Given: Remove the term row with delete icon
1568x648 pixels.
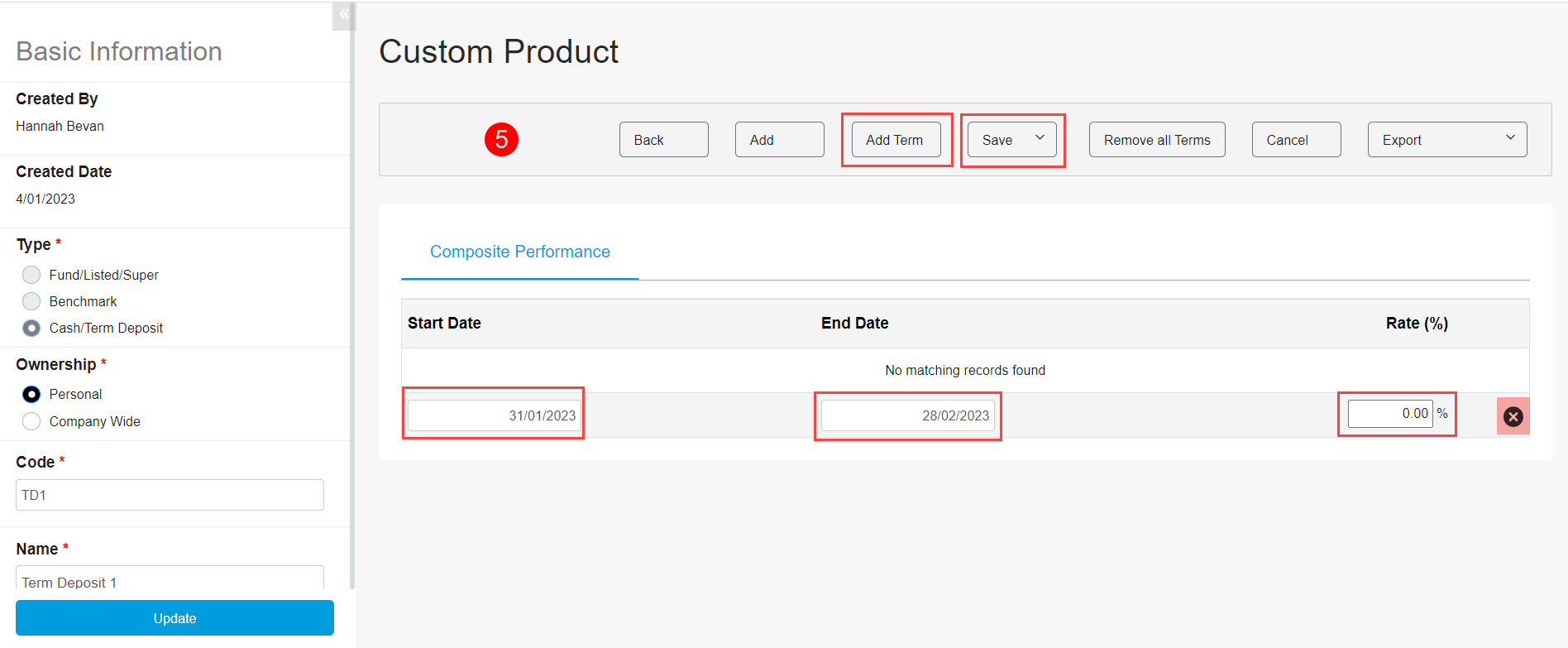Looking at the screenshot, I should [1513, 416].
